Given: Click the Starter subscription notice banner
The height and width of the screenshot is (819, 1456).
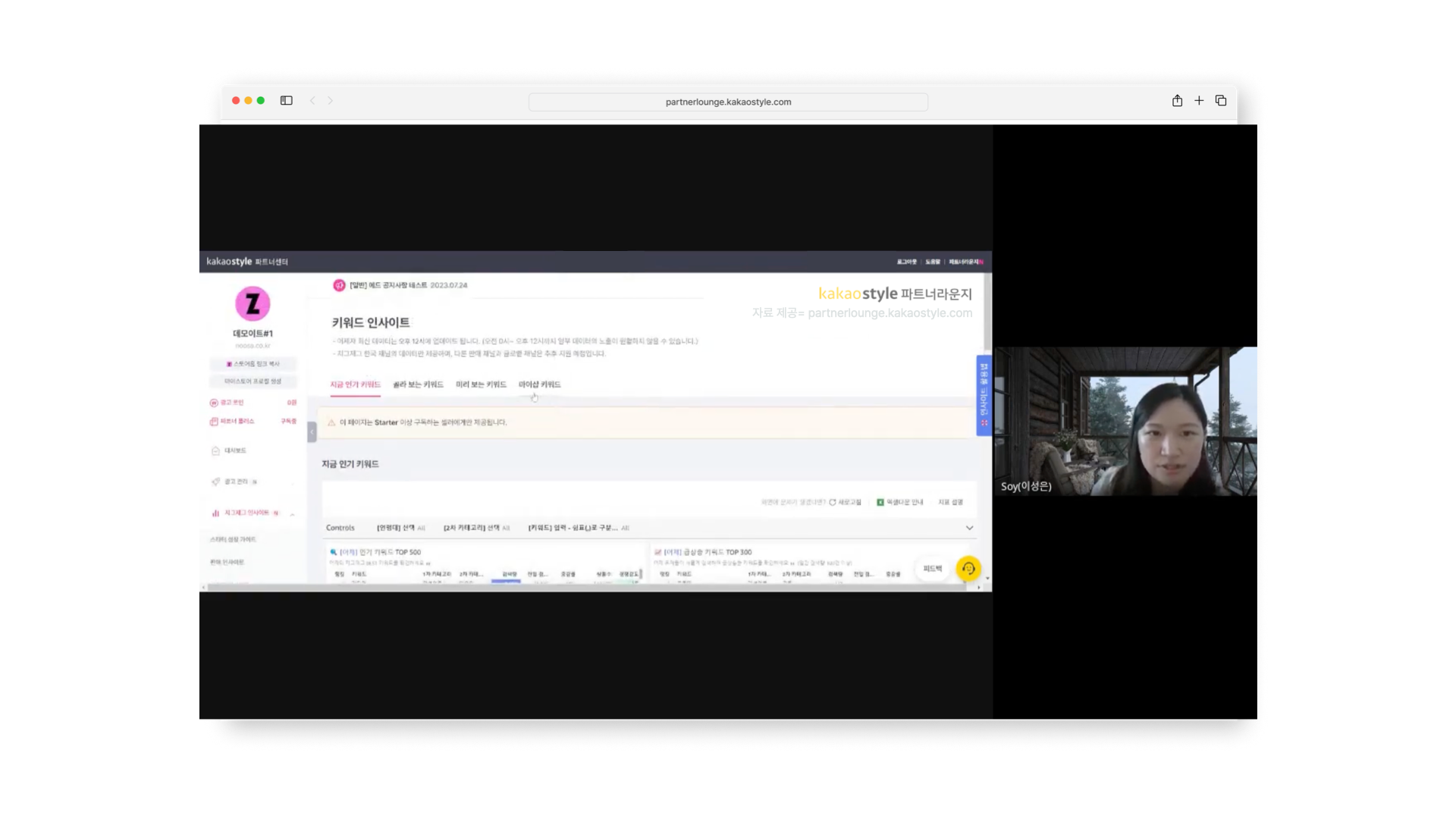Looking at the screenshot, I should [647, 422].
